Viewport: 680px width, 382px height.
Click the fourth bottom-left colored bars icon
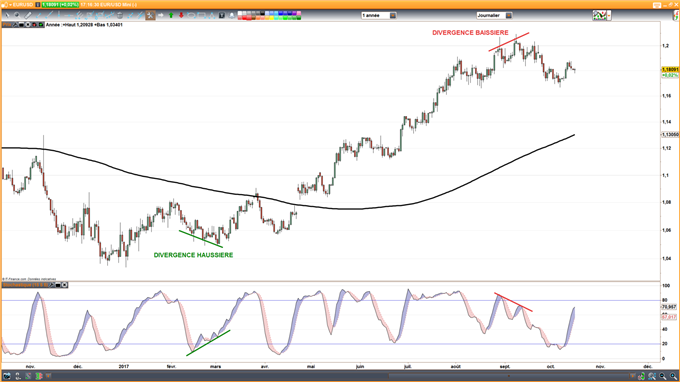pos(39,376)
